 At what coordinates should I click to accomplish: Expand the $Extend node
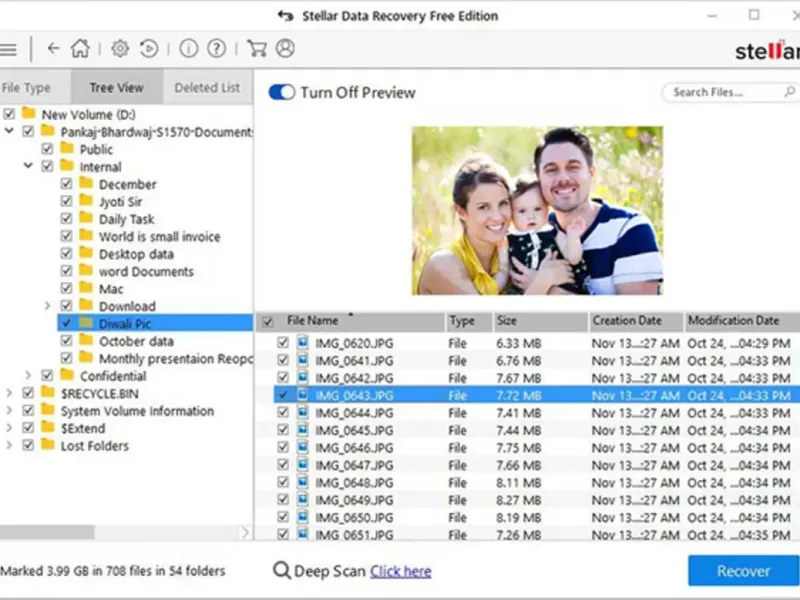click(9, 428)
